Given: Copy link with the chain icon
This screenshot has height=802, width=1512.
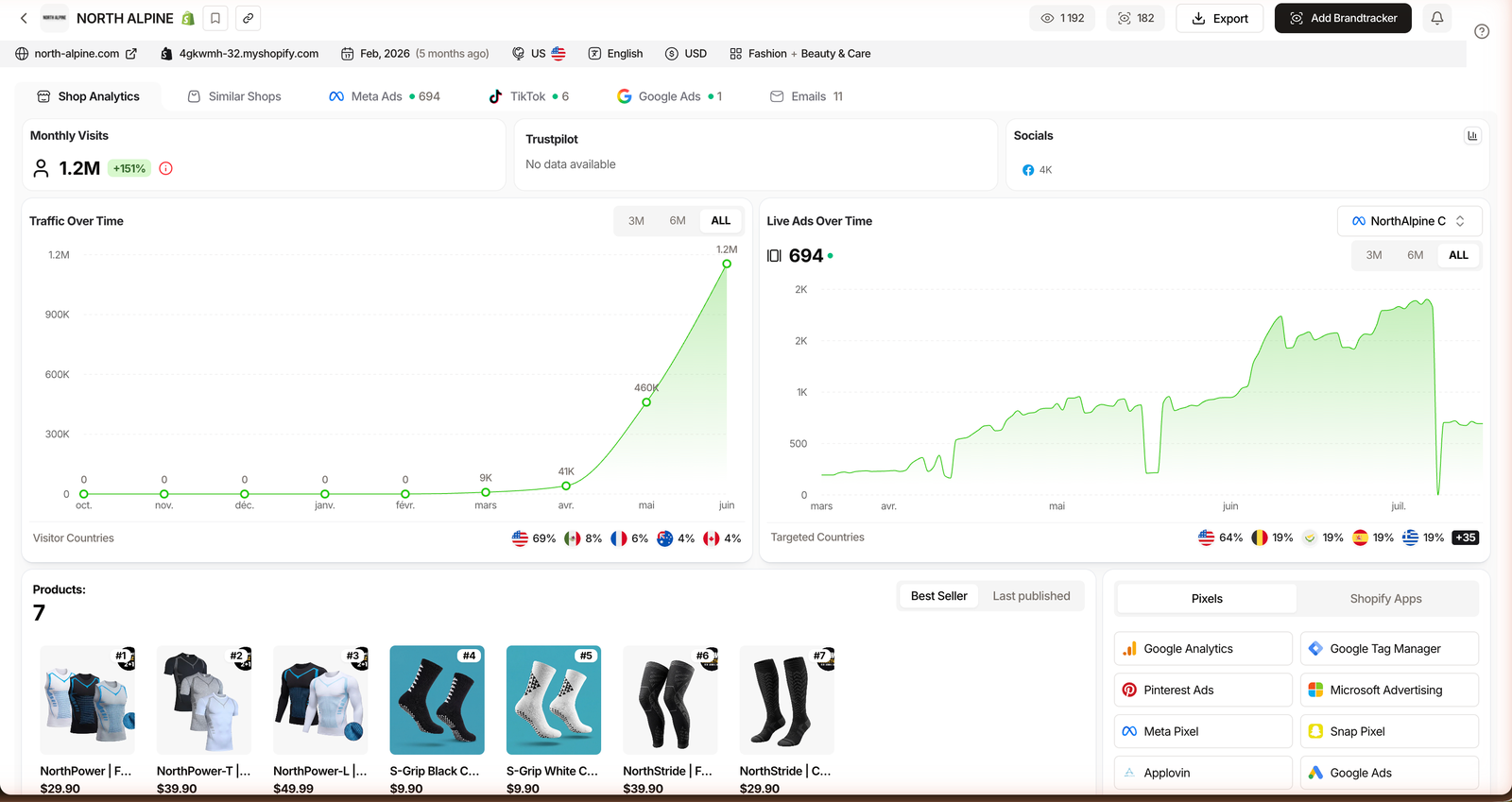Looking at the screenshot, I should [x=248, y=18].
